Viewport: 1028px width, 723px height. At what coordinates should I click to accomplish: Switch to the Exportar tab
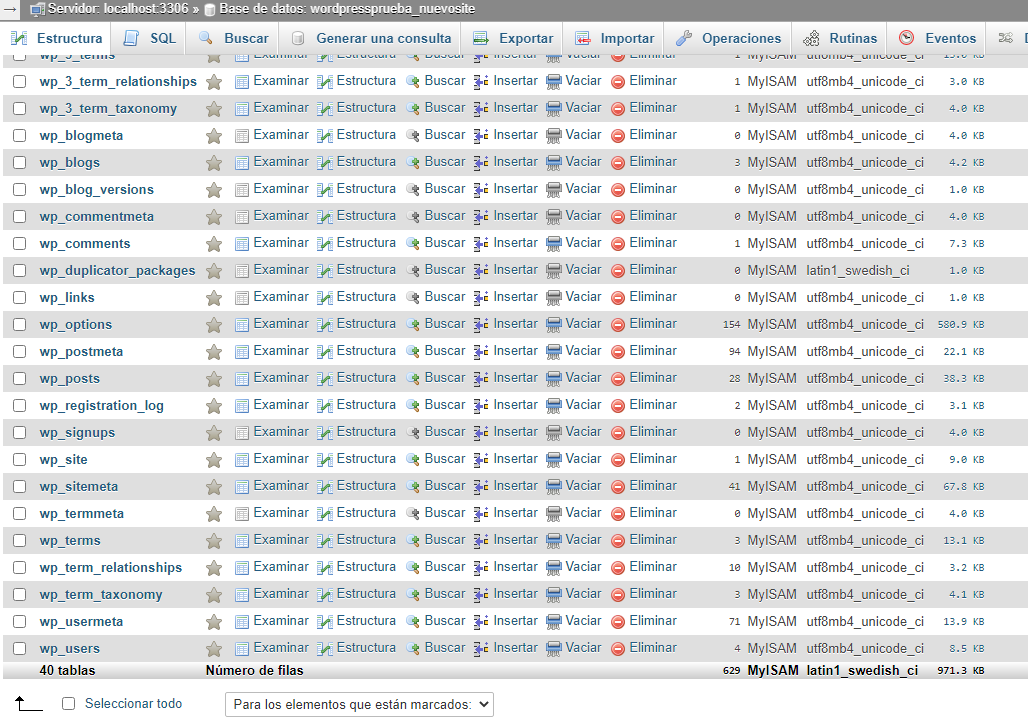coord(513,39)
